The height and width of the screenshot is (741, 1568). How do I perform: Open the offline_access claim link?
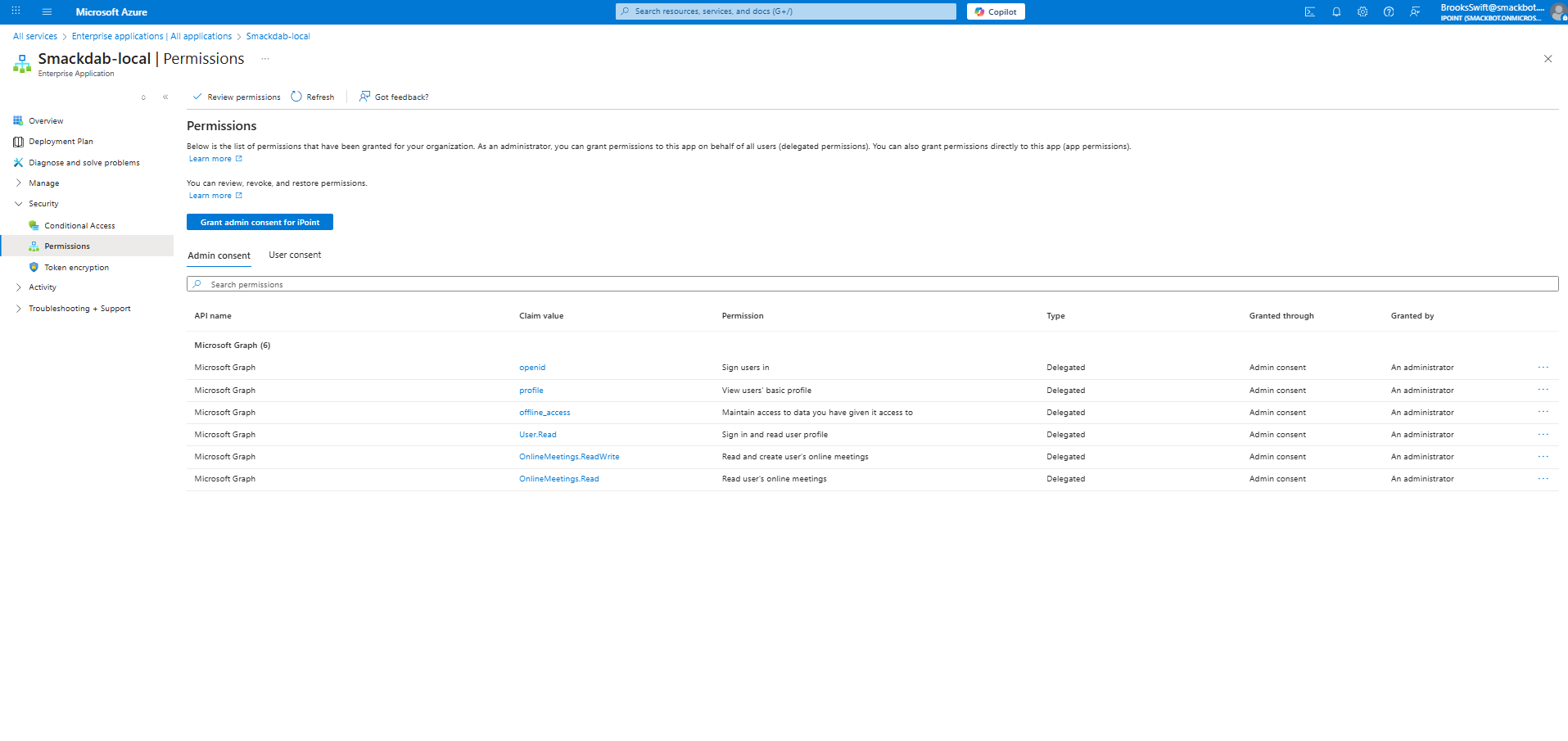pyautogui.click(x=545, y=413)
